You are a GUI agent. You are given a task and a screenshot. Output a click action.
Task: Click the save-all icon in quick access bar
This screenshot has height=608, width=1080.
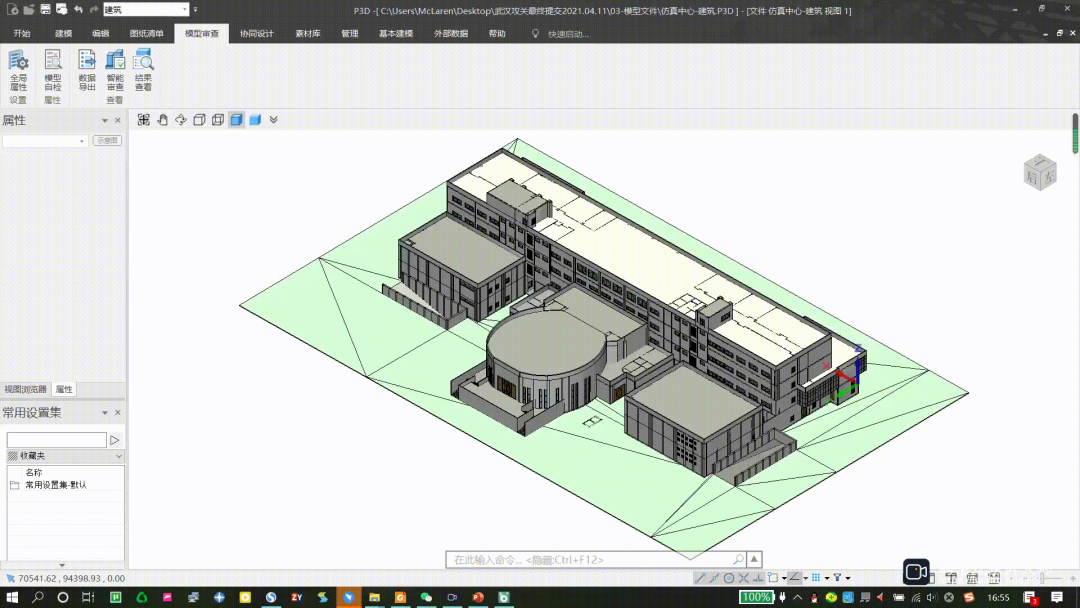[61, 10]
